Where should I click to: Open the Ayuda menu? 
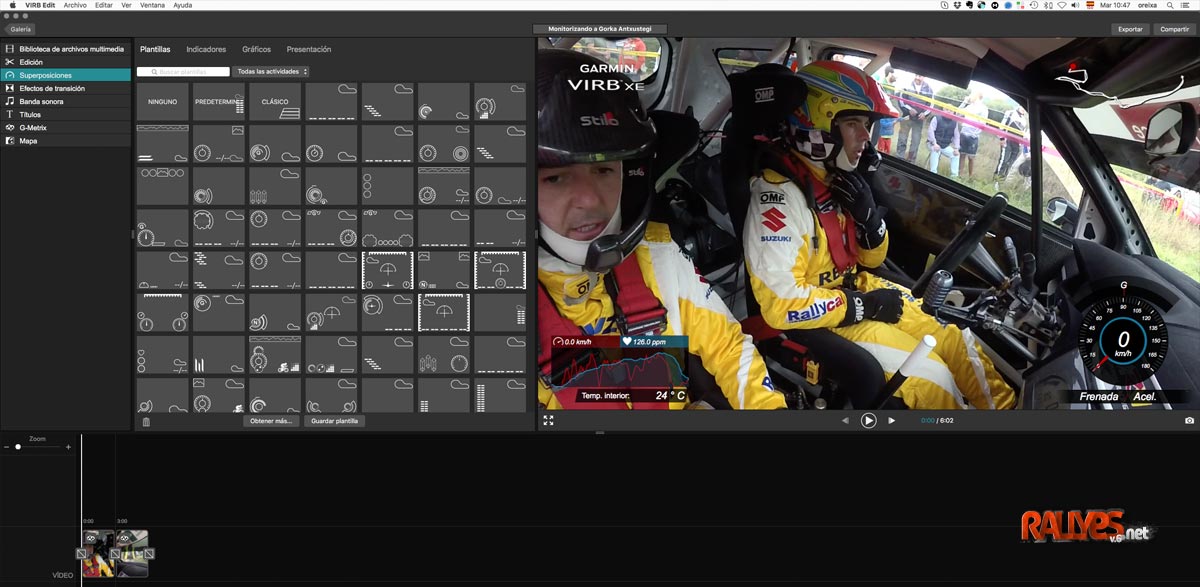[183, 5]
